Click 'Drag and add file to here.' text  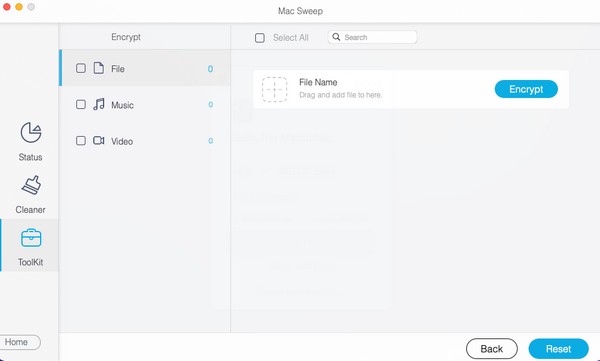point(341,95)
